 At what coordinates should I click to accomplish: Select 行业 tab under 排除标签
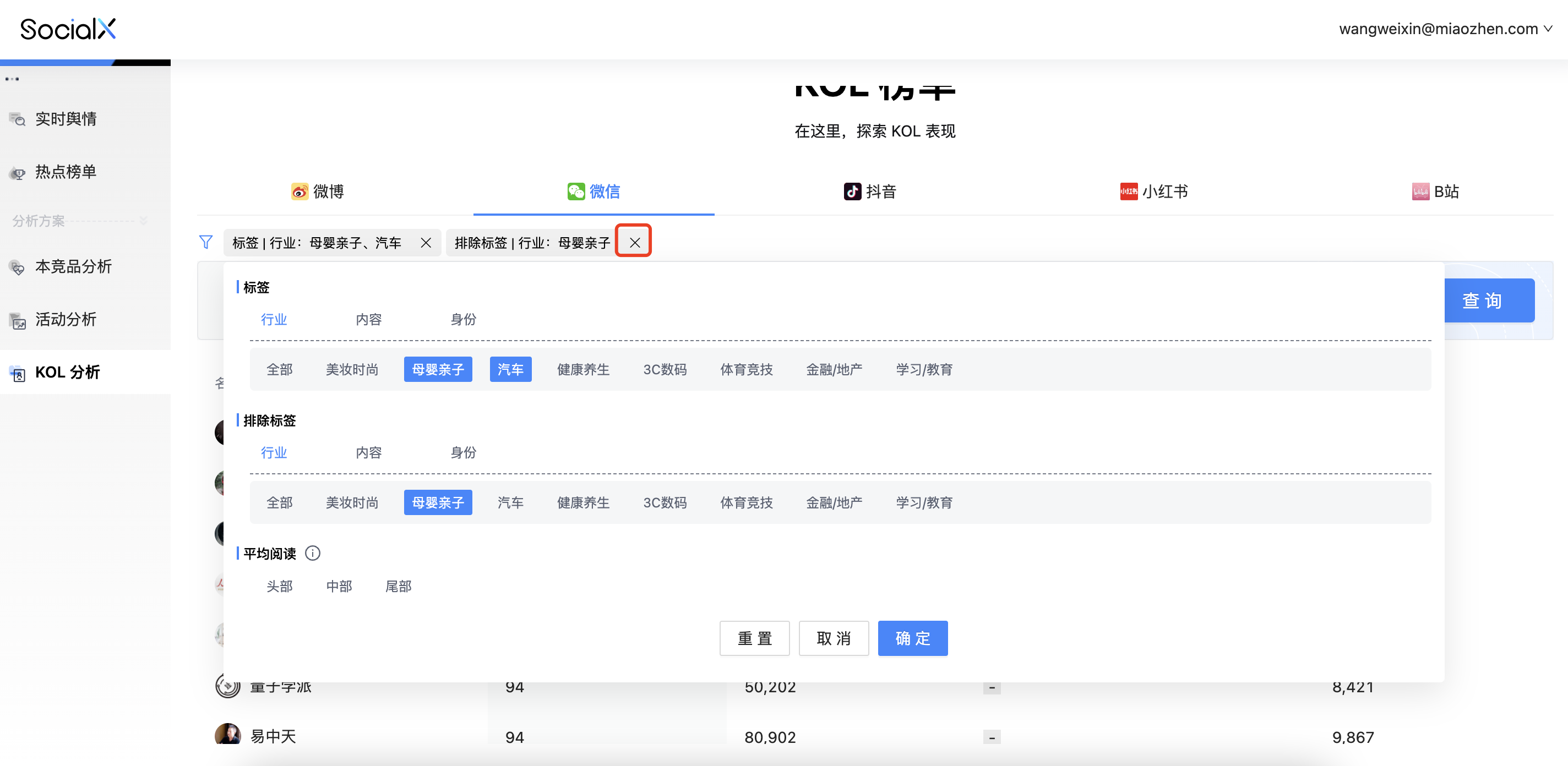point(274,452)
